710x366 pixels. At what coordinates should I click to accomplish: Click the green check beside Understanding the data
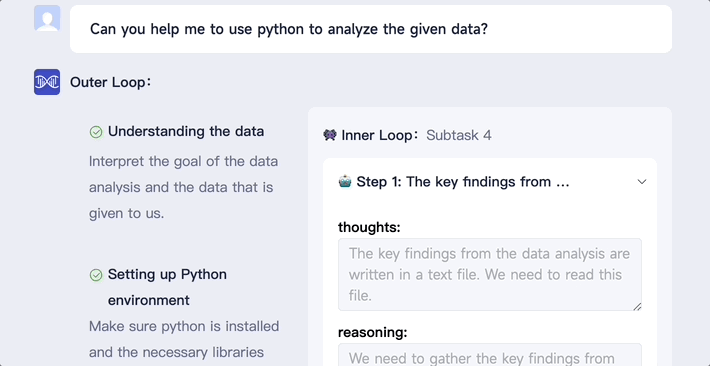[96, 132]
